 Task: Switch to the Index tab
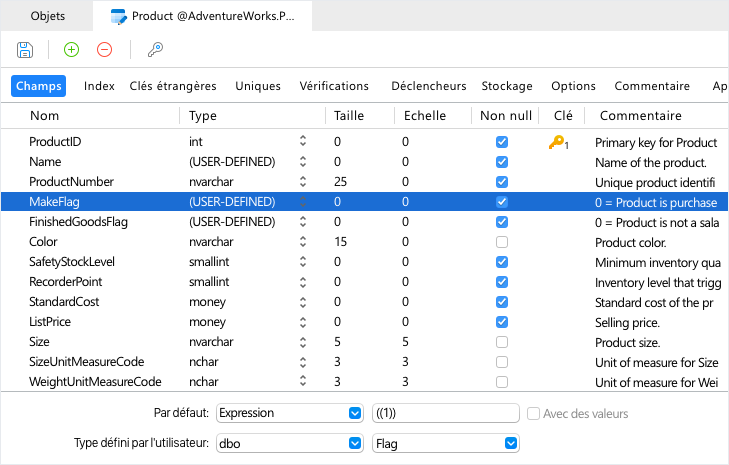99,86
